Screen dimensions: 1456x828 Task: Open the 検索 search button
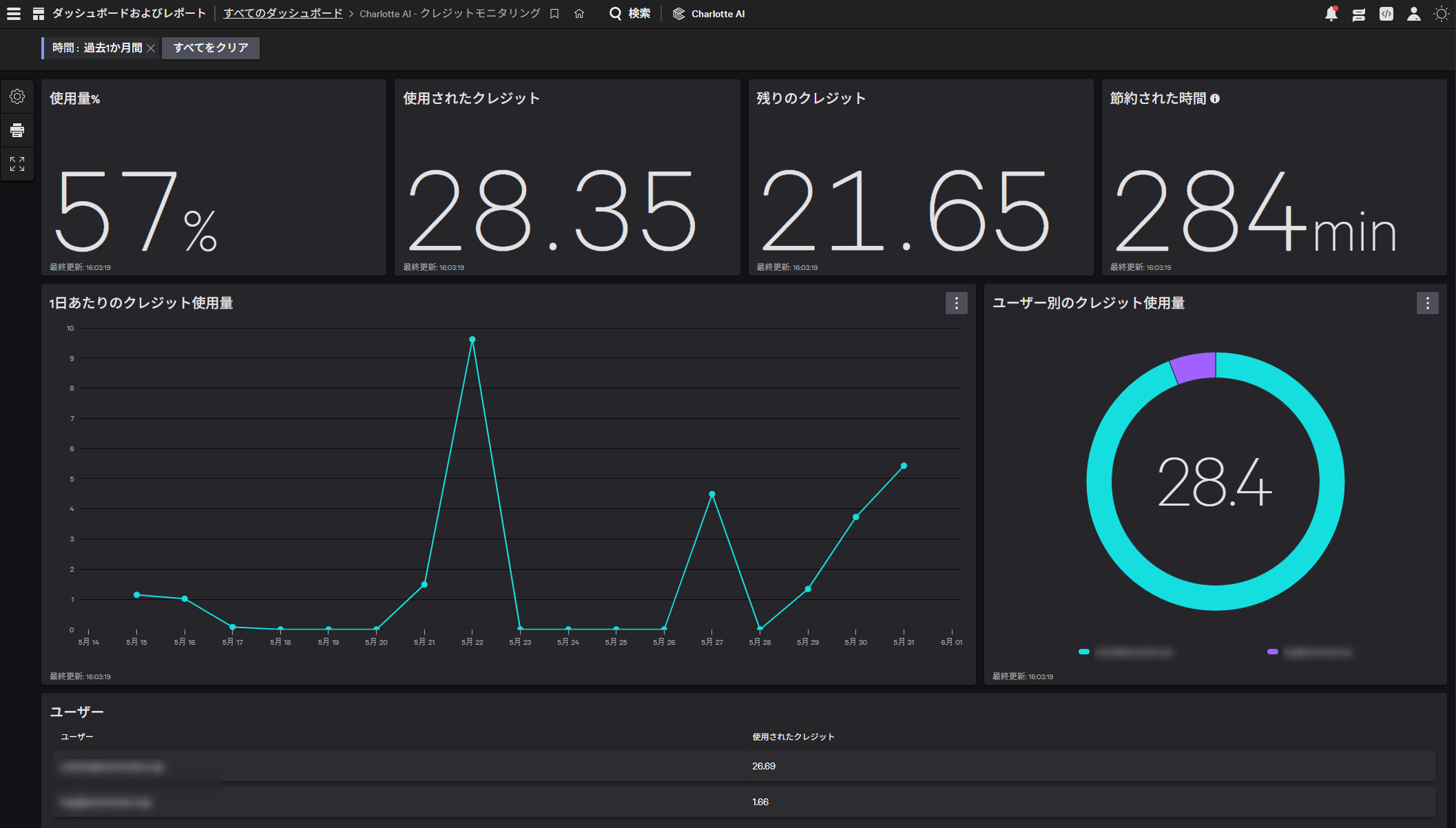[630, 14]
